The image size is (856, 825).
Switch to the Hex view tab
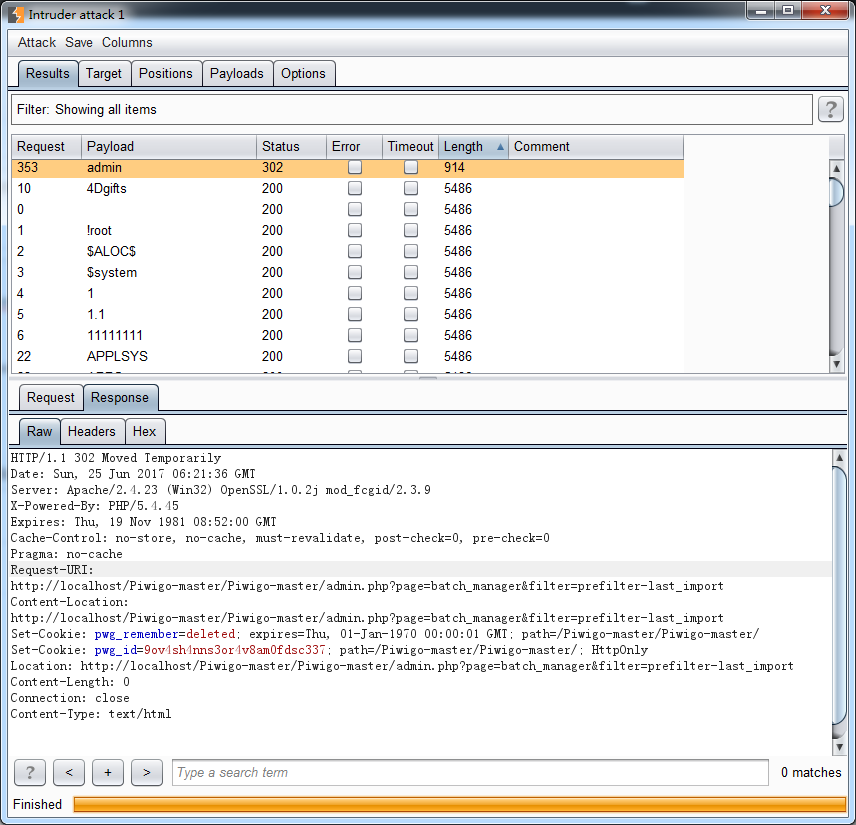[x=145, y=431]
